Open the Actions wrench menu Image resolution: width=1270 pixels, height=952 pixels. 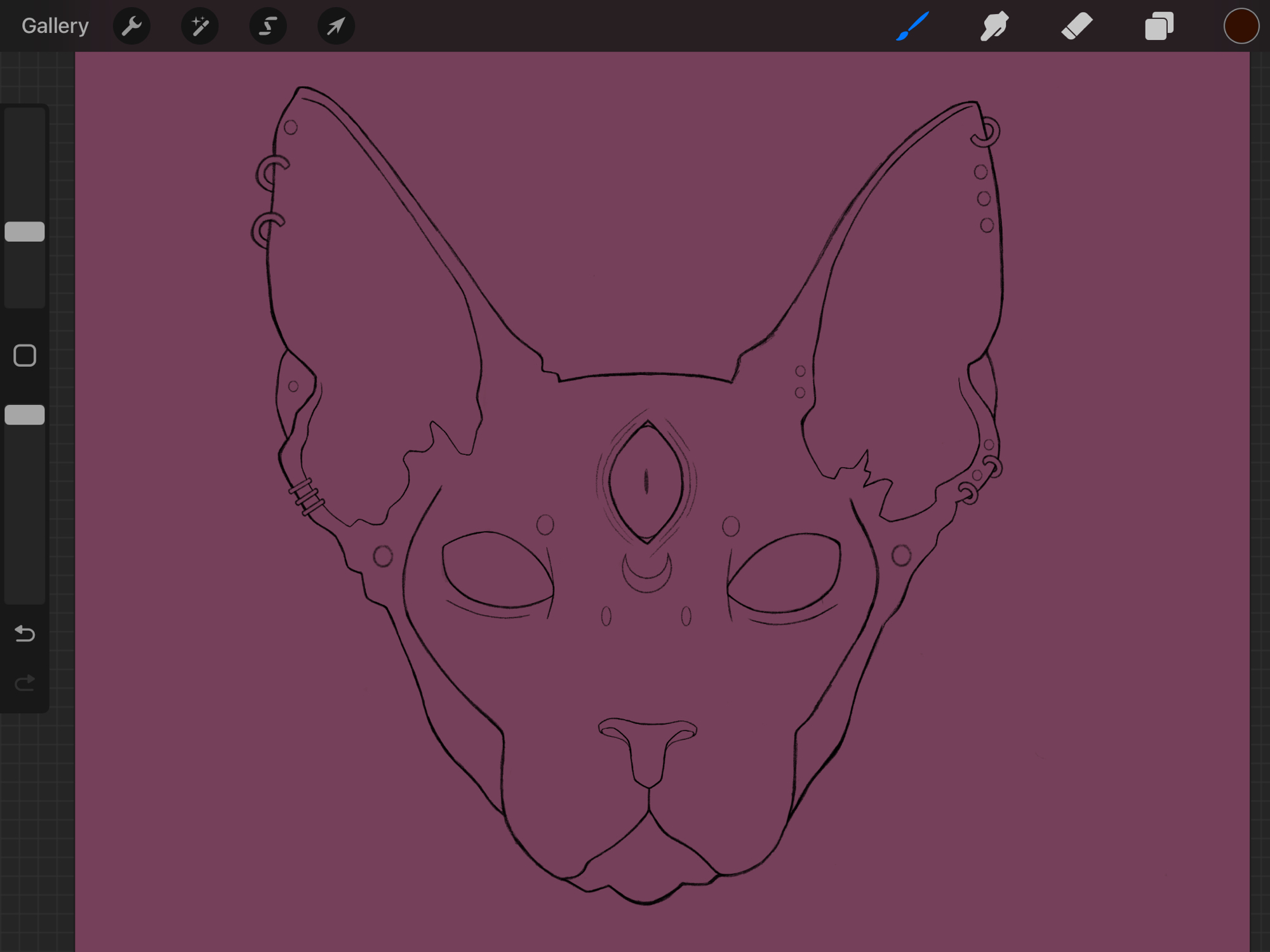(x=131, y=26)
